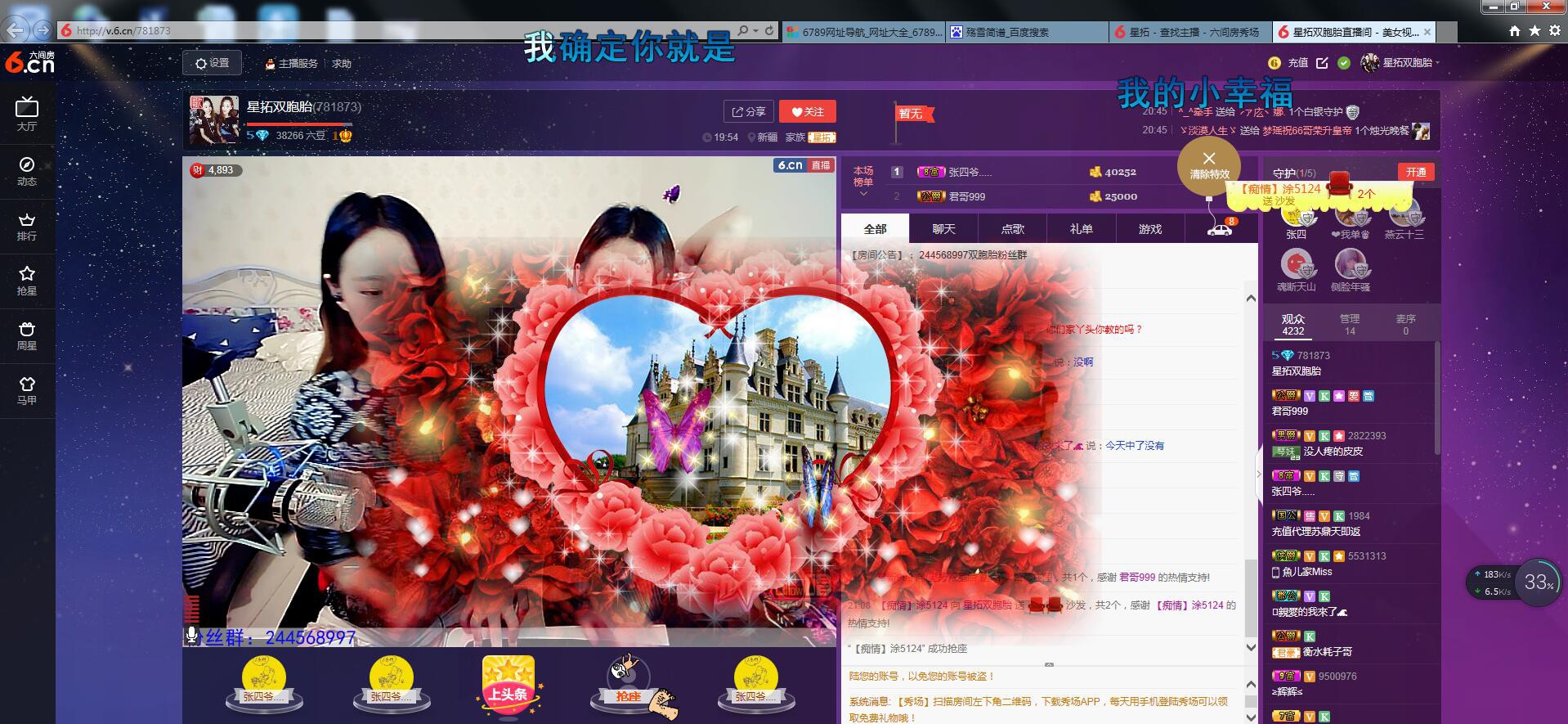Open the 求助 help link

(342, 63)
